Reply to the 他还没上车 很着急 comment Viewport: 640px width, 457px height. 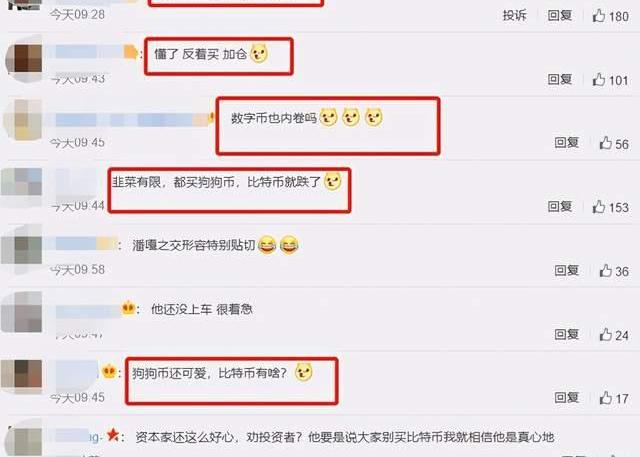567,334
